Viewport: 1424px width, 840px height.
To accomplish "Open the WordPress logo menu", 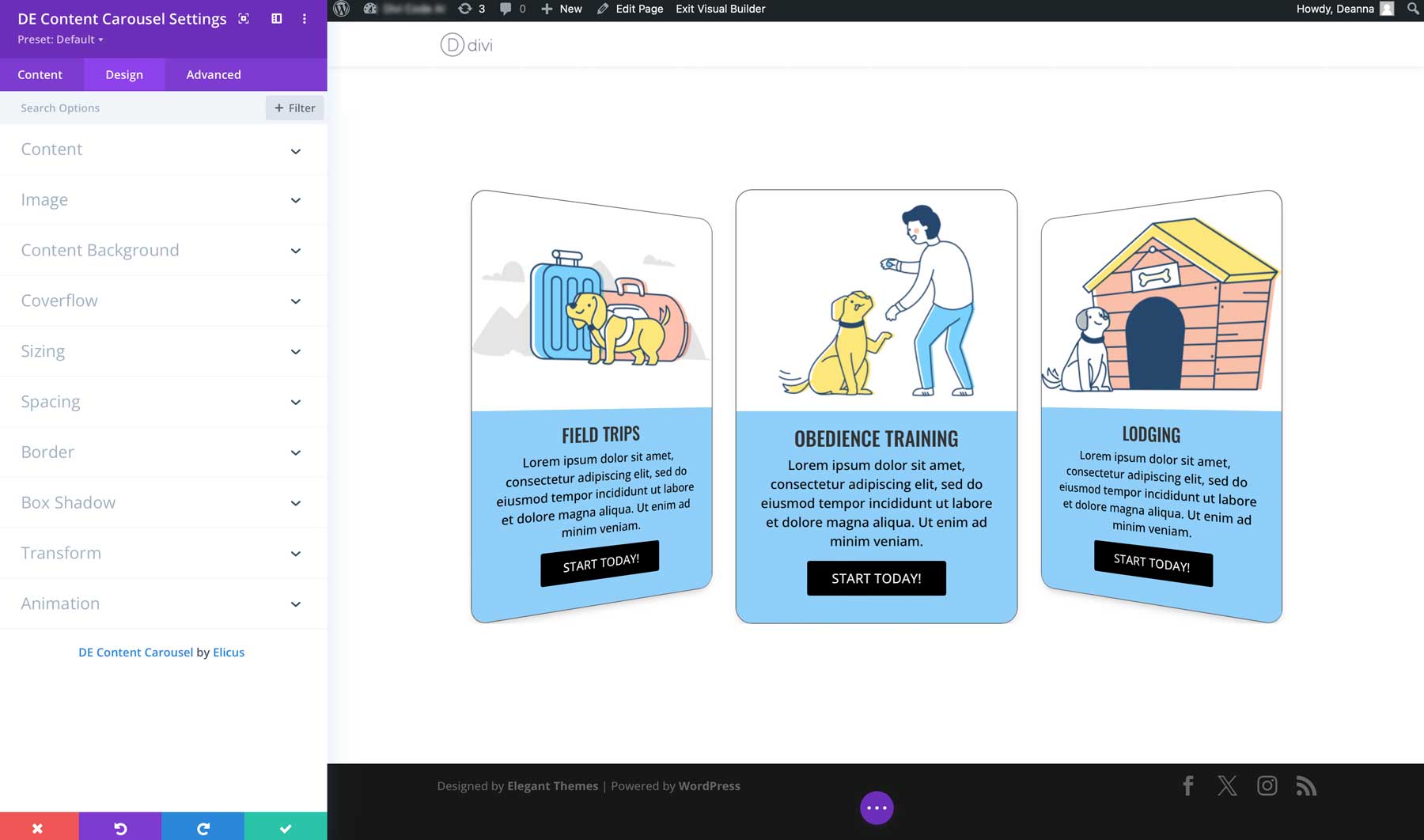I will coord(341,9).
